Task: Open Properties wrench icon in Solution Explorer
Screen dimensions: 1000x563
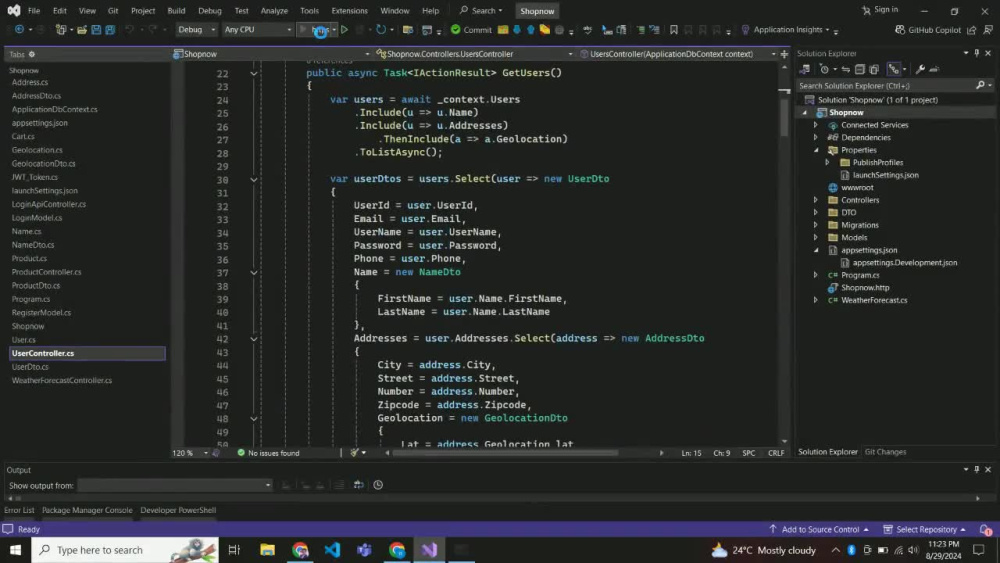Action: click(x=920, y=69)
